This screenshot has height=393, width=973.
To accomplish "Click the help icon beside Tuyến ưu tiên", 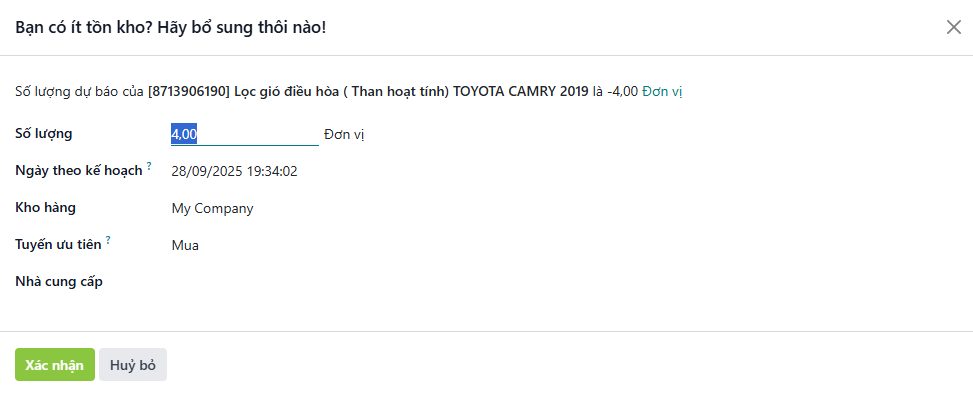I will click(x=108, y=240).
